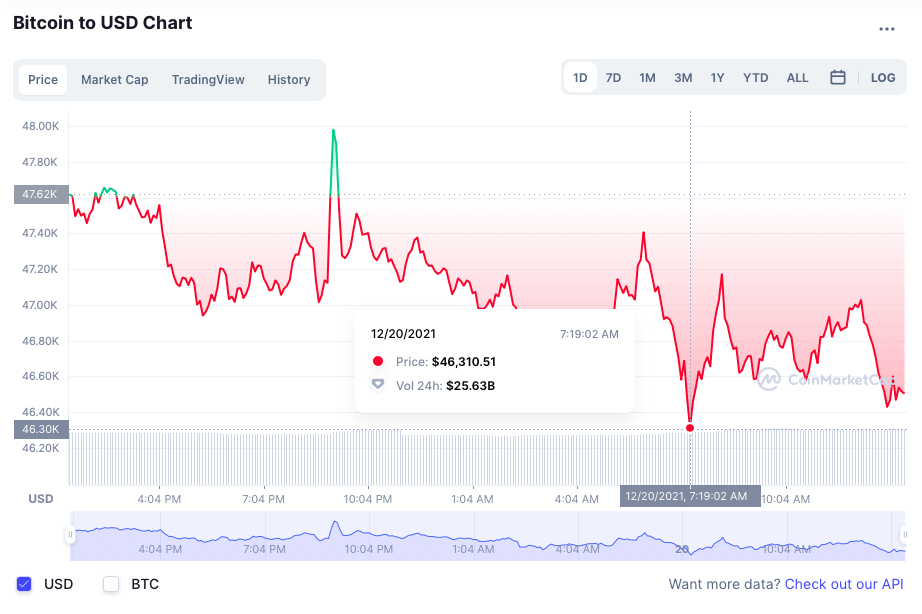
Task: Select the 3M time range
Action: pyautogui.click(x=682, y=76)
